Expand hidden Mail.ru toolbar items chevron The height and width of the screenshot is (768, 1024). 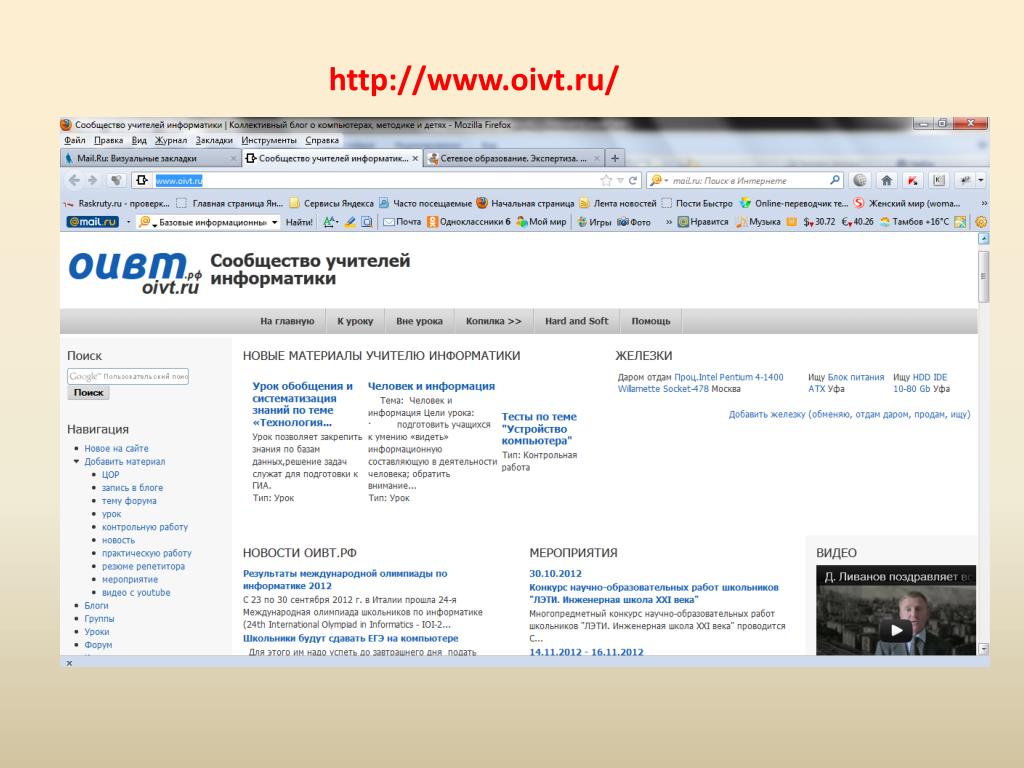tap(669, 222)
